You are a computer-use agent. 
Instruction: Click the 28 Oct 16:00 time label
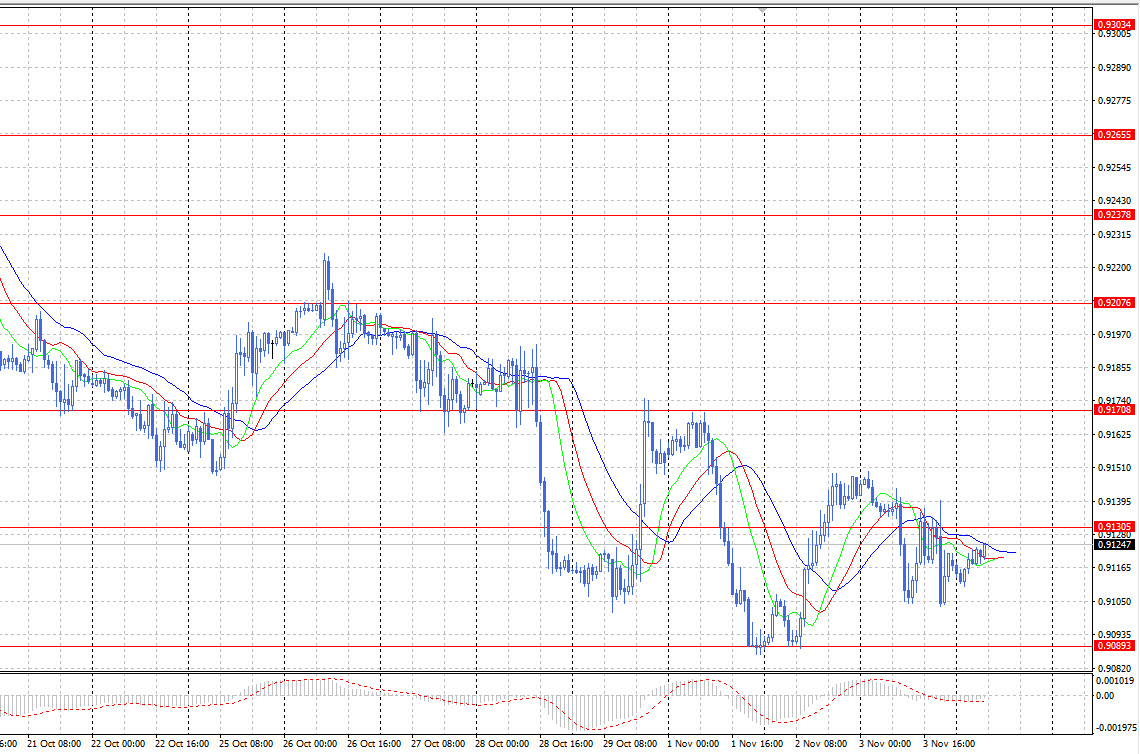(566, 744)
